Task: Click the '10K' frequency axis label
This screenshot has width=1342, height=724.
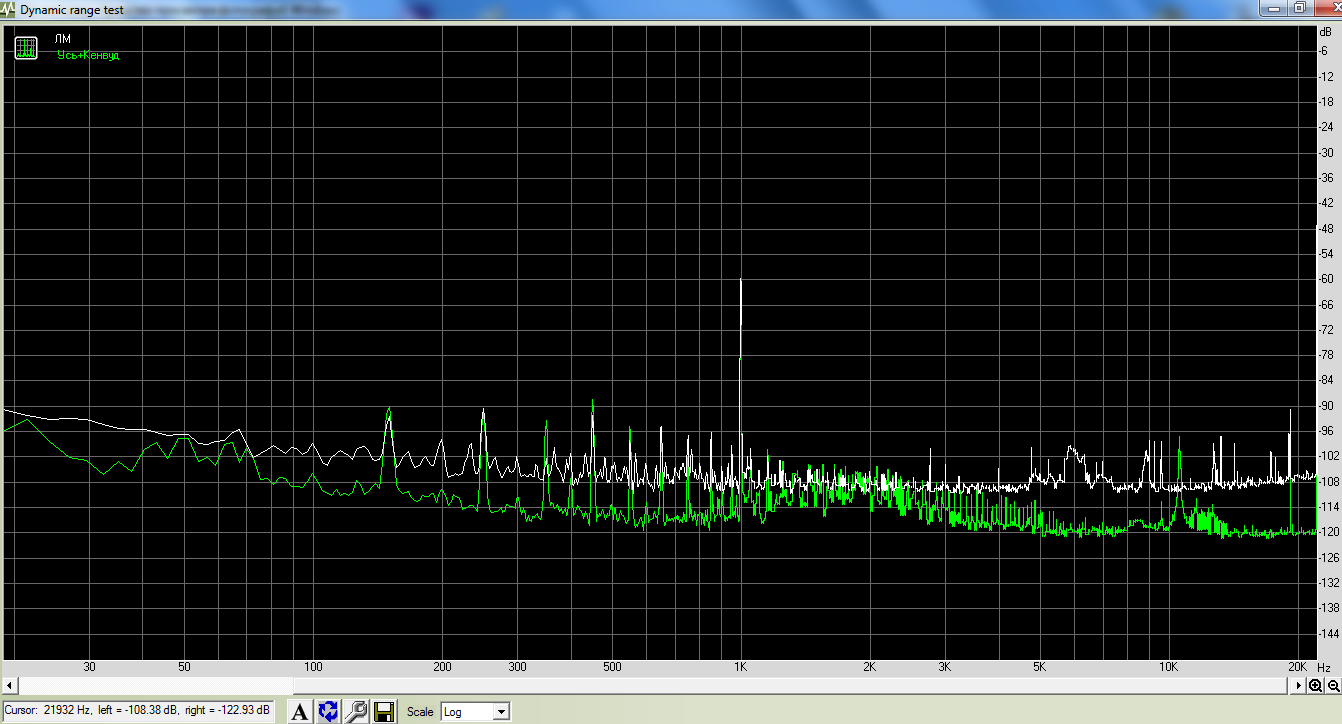Action: [x=1167, y=667]
